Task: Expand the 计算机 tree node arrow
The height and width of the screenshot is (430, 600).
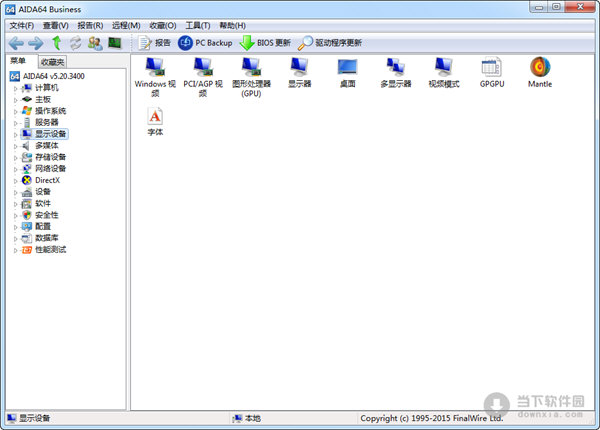Action: (x=16, y=89)
